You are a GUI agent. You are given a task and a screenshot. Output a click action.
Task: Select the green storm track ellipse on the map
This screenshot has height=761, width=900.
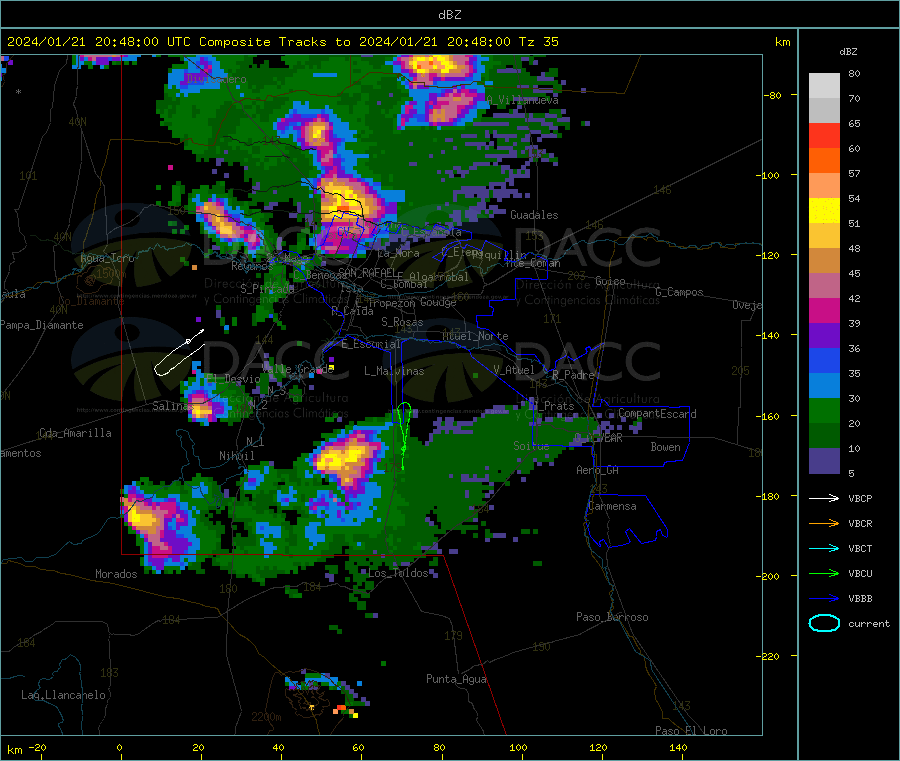click(404, 436)
